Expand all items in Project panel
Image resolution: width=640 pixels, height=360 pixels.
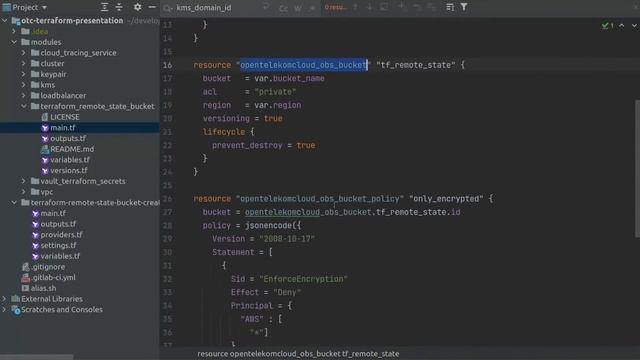104,7
